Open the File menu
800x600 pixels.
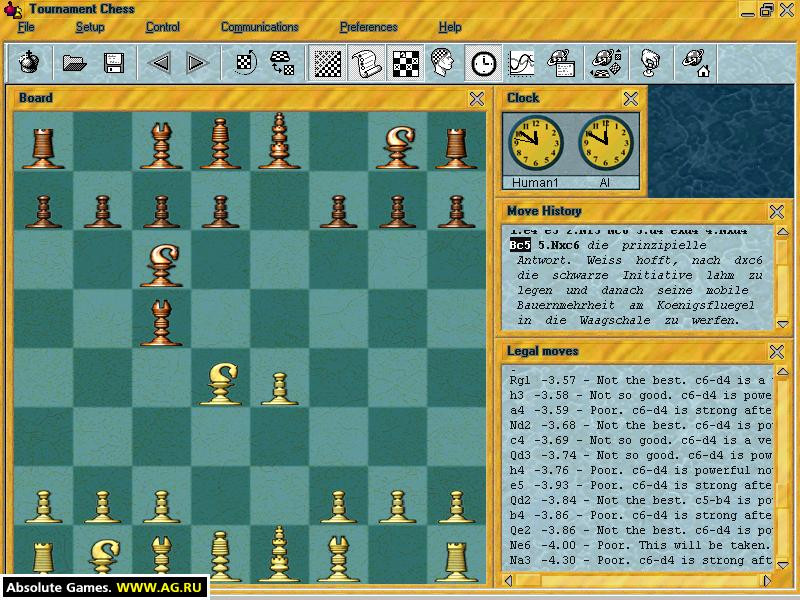[x=26, y=27]
